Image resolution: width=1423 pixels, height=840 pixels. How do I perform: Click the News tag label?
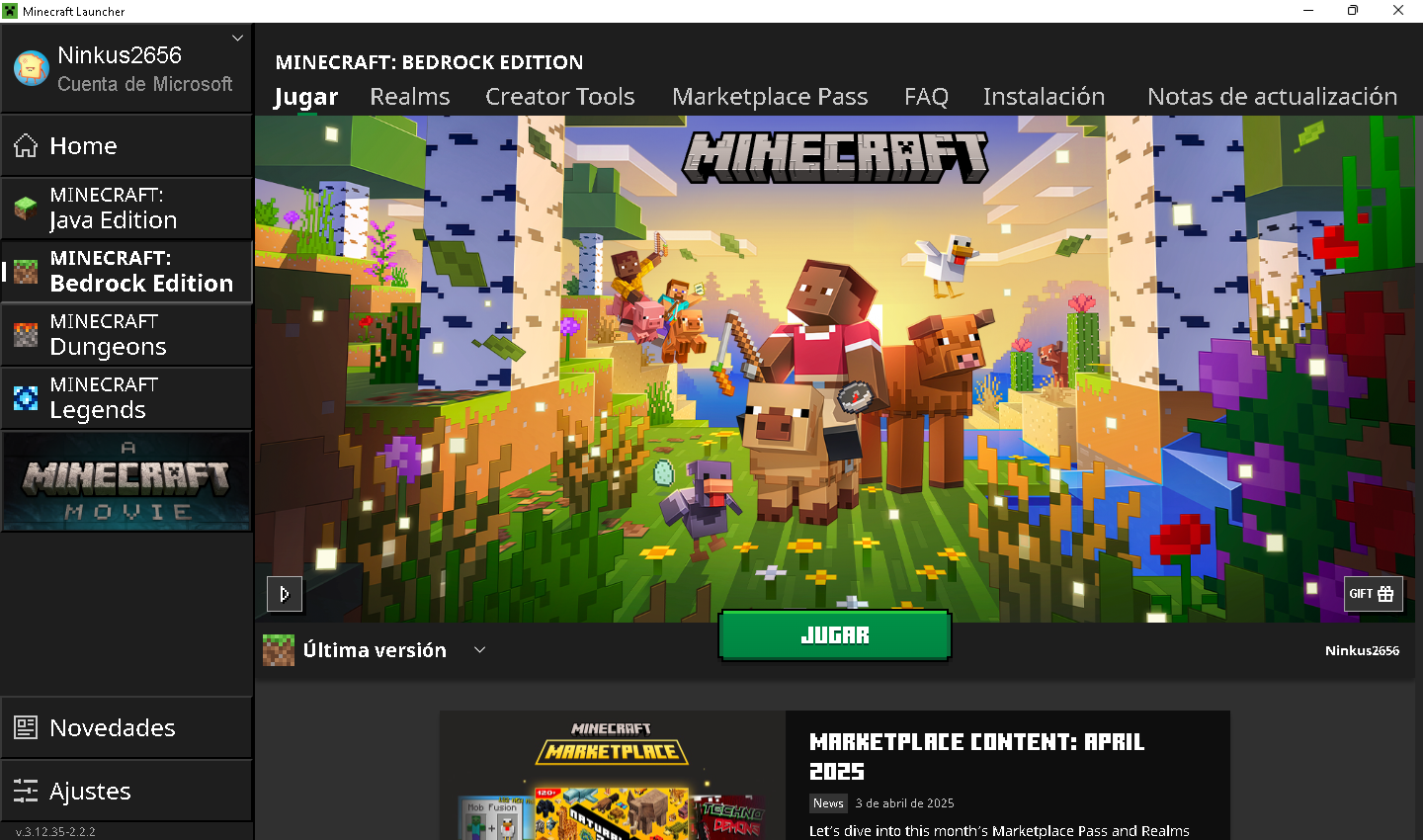pos(828,803)
